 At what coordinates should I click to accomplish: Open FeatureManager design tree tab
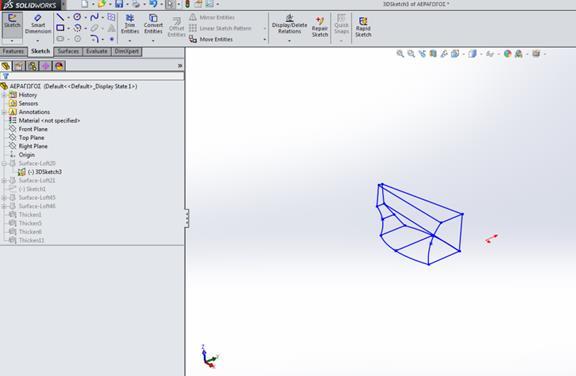[x=6, y=66]
